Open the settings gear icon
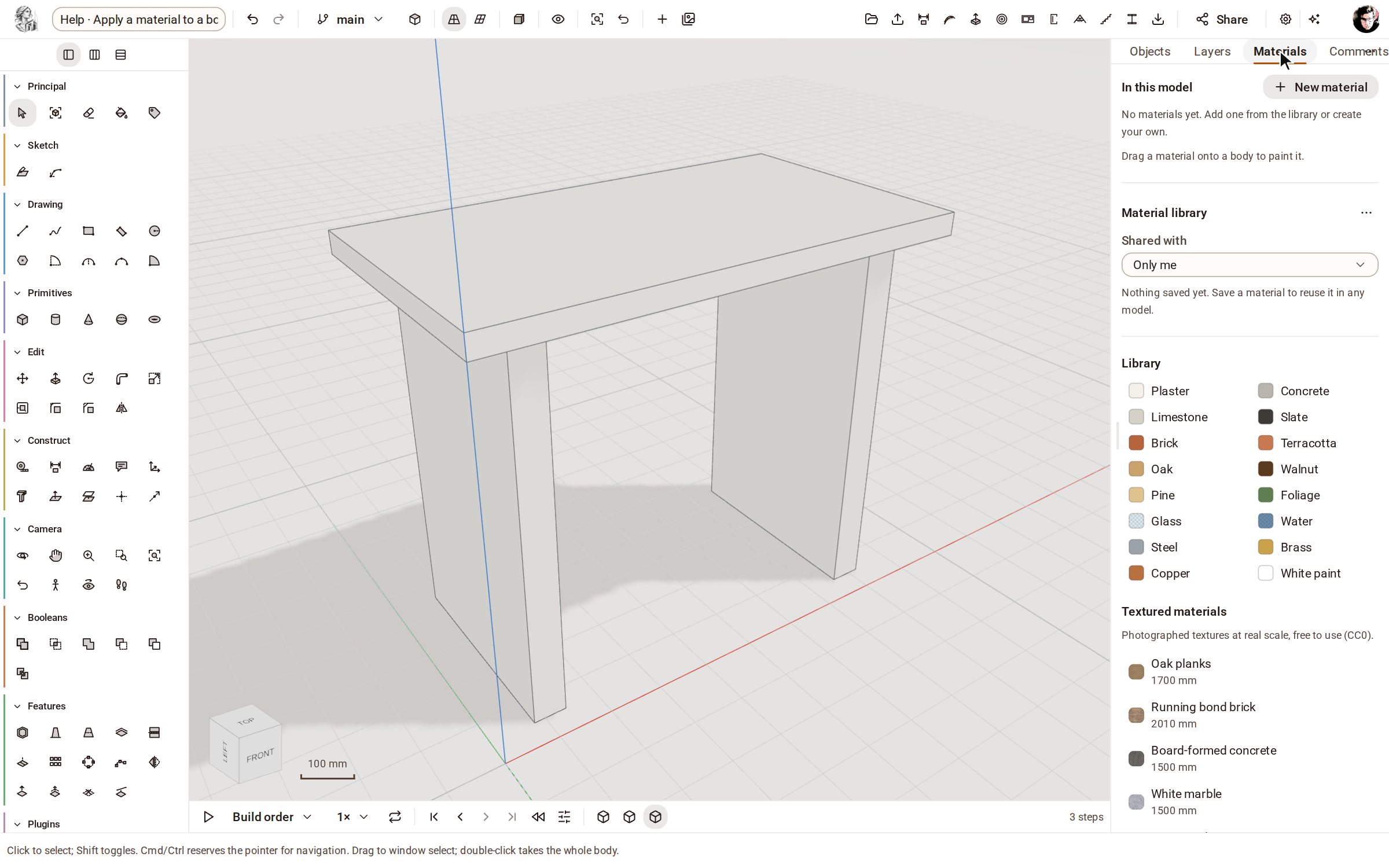Viewport: 1389px width, 868px height. click(x=1285, y=19)
